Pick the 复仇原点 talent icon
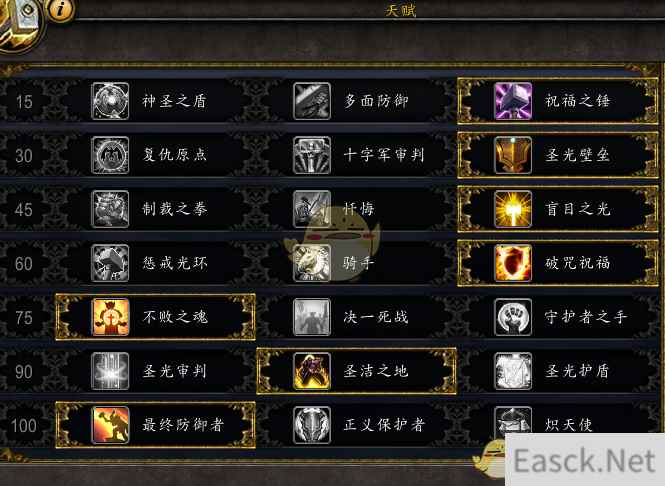665x486 pixels. pos(110,155)
